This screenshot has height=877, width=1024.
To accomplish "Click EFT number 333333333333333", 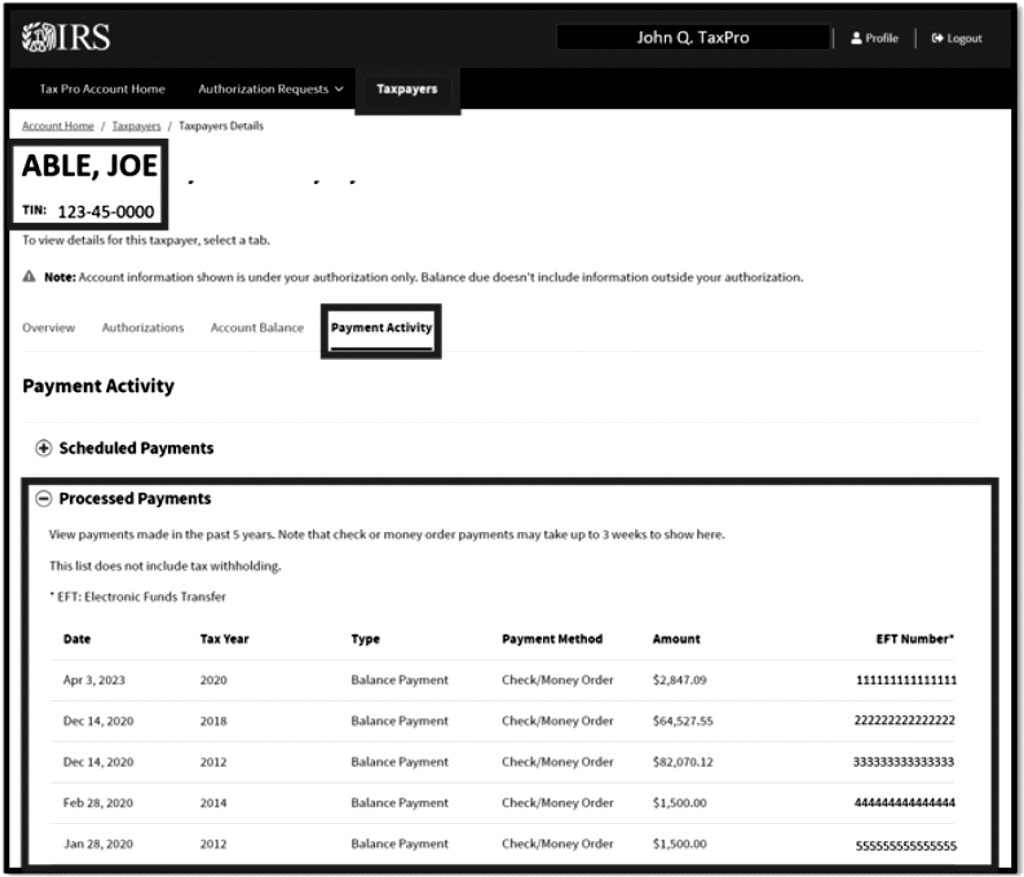I will tap(904, 762).
